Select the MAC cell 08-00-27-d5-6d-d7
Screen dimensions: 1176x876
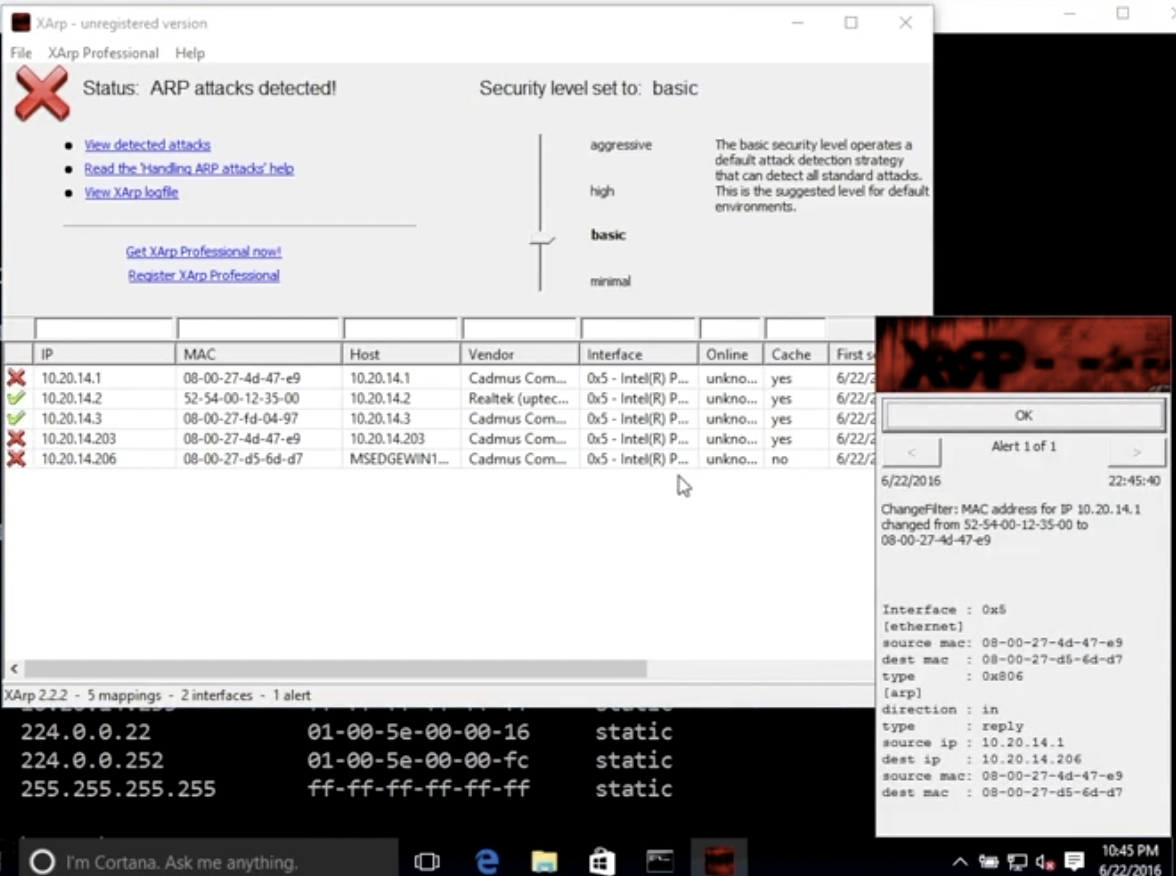pos(242,459)
